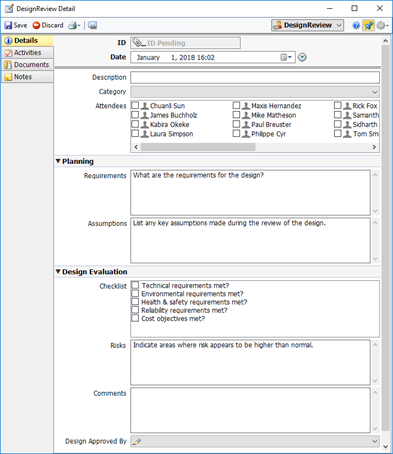The height and width of the screenshot is (454, 393).
Task: Click into the Risks text area
Action: point(250,362)
